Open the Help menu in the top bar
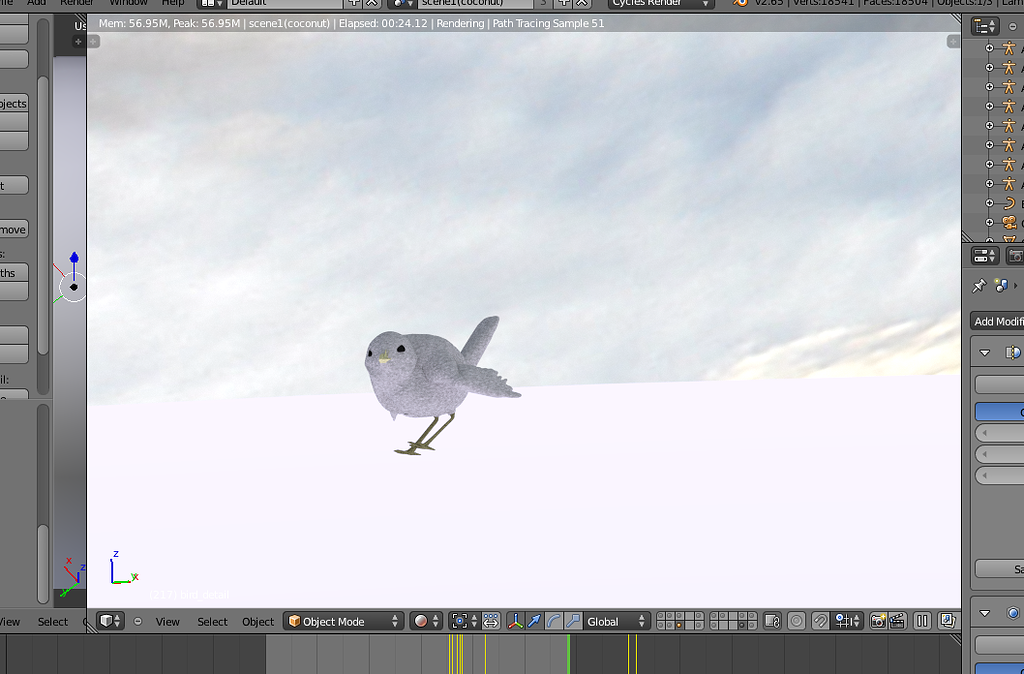This screenshot has height=674, width=1024. tap(172, 3)
